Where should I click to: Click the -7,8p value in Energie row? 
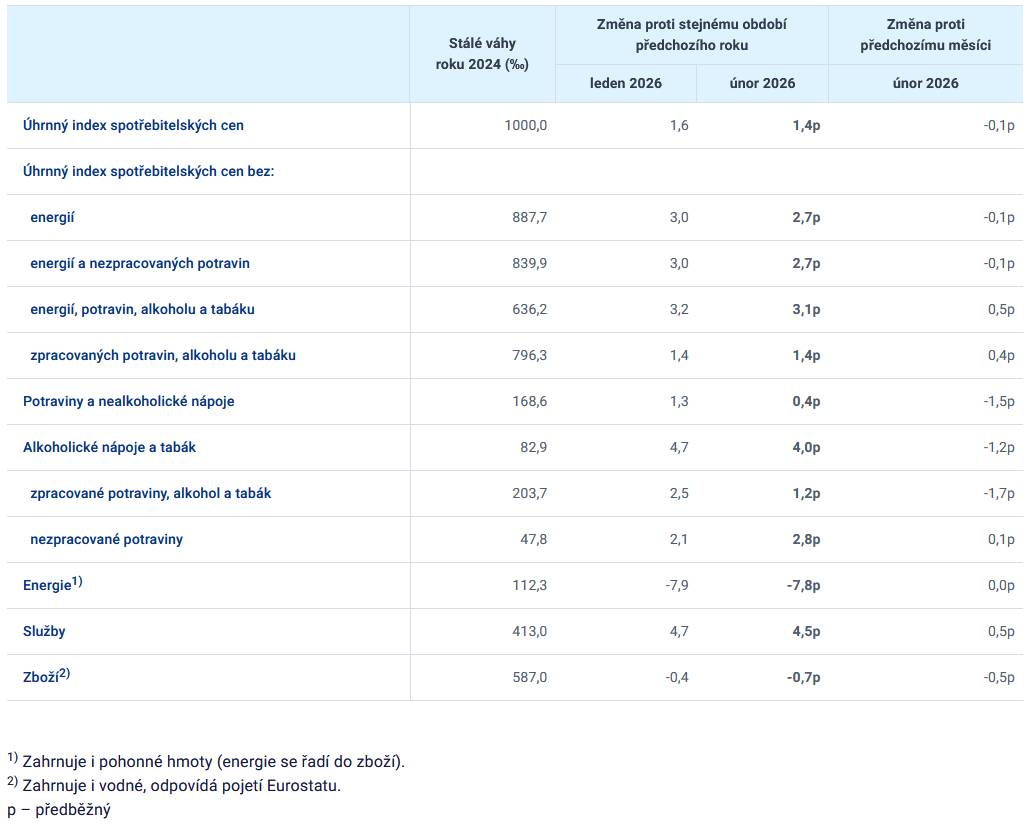[803, 586]
